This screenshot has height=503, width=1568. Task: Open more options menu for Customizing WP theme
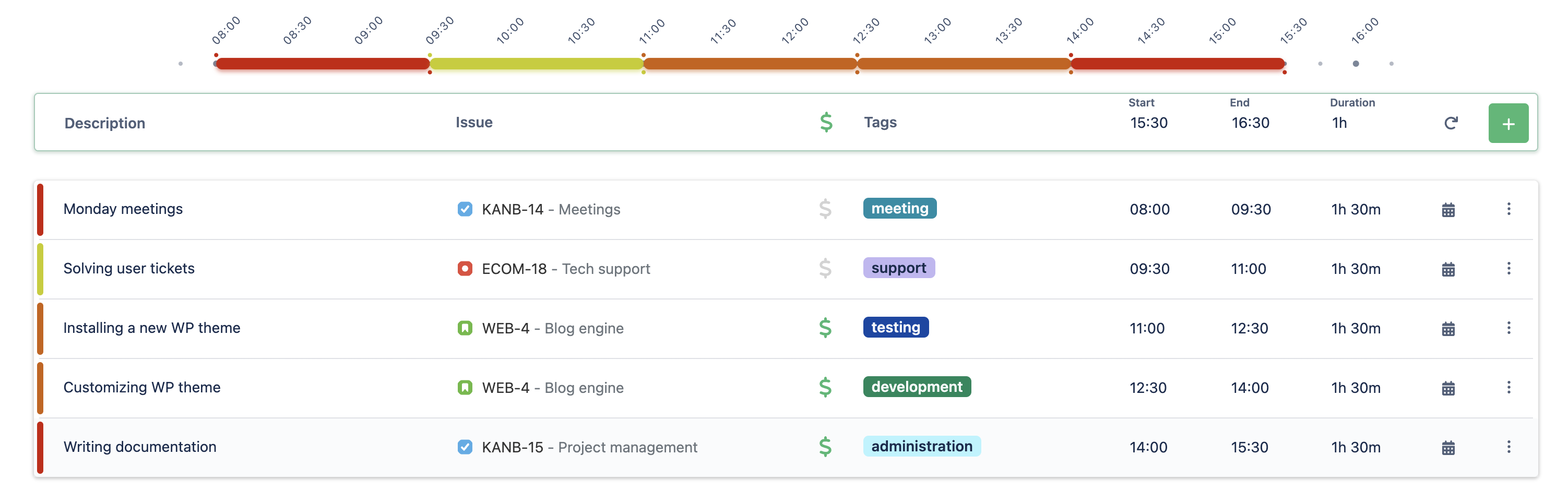1508,388
